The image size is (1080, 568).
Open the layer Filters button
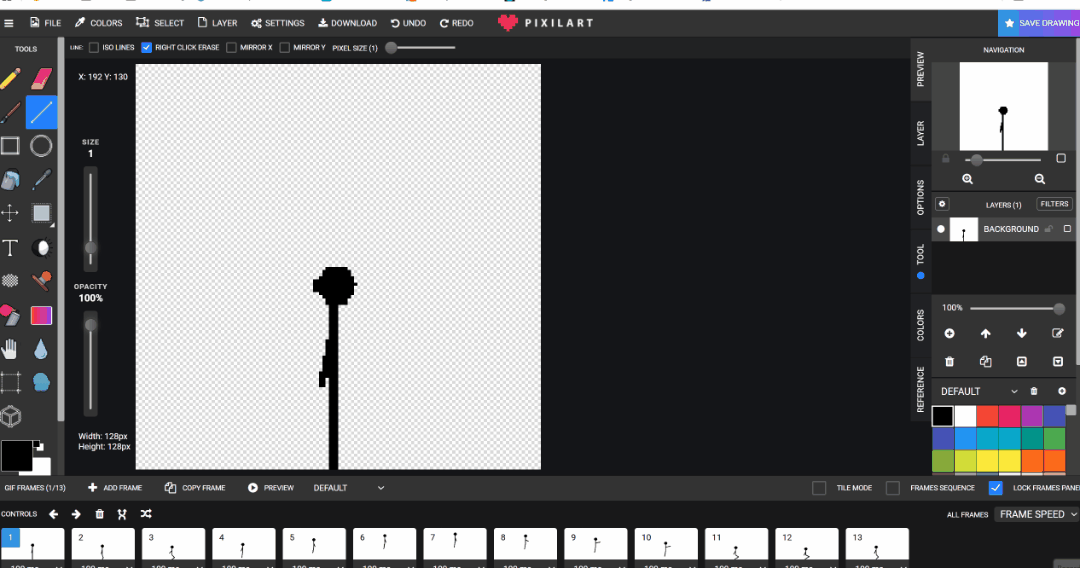[x=1054, y=204]
